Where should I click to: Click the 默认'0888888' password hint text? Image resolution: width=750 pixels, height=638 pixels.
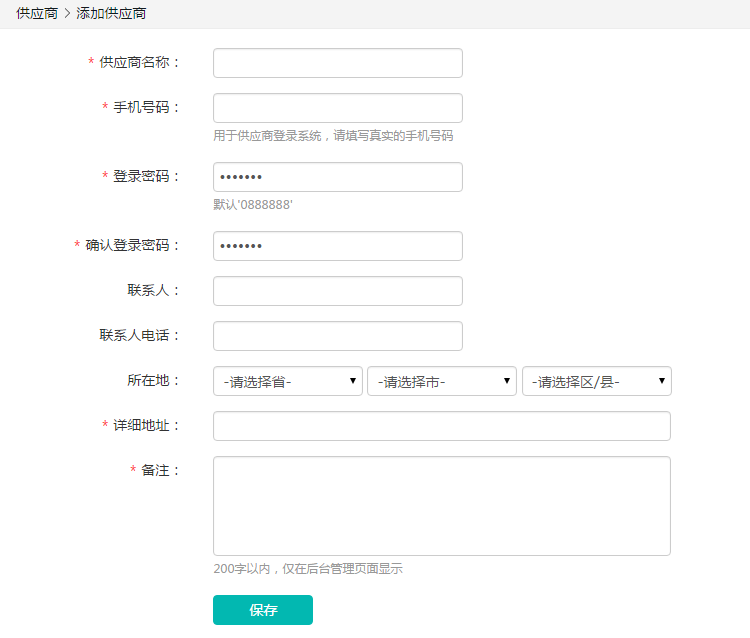(x=253, y=204)
